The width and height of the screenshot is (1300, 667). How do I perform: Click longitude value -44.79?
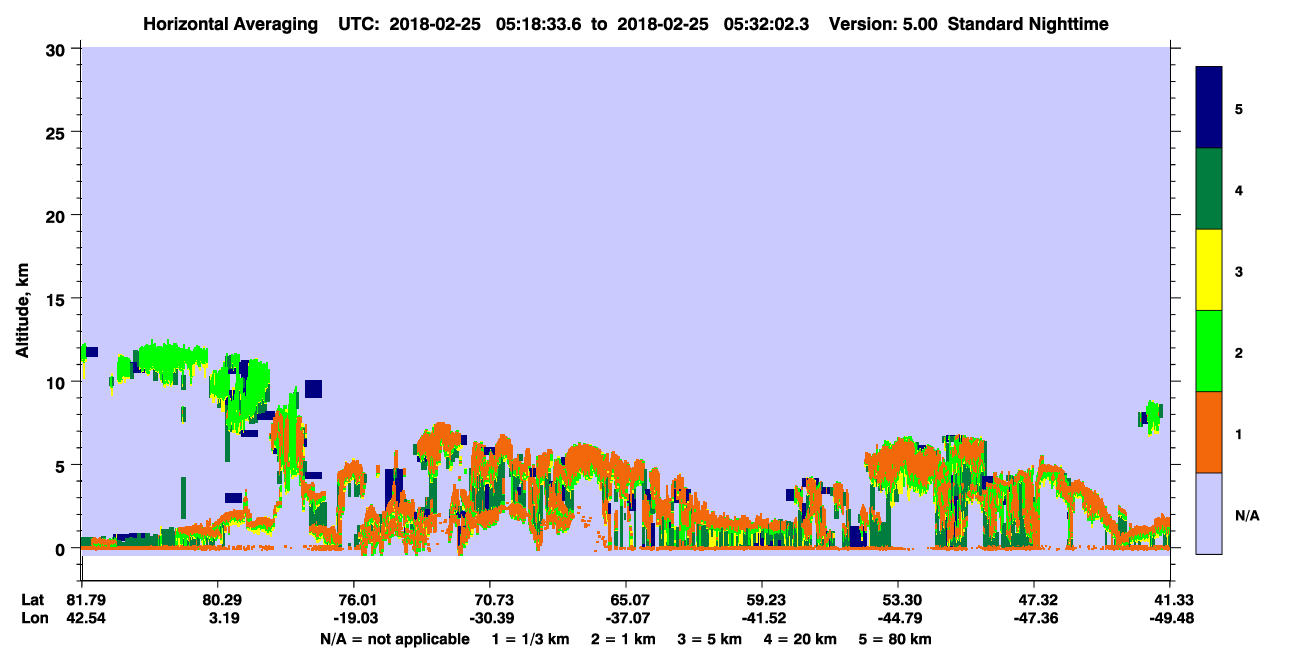click(x=898, y=618)
